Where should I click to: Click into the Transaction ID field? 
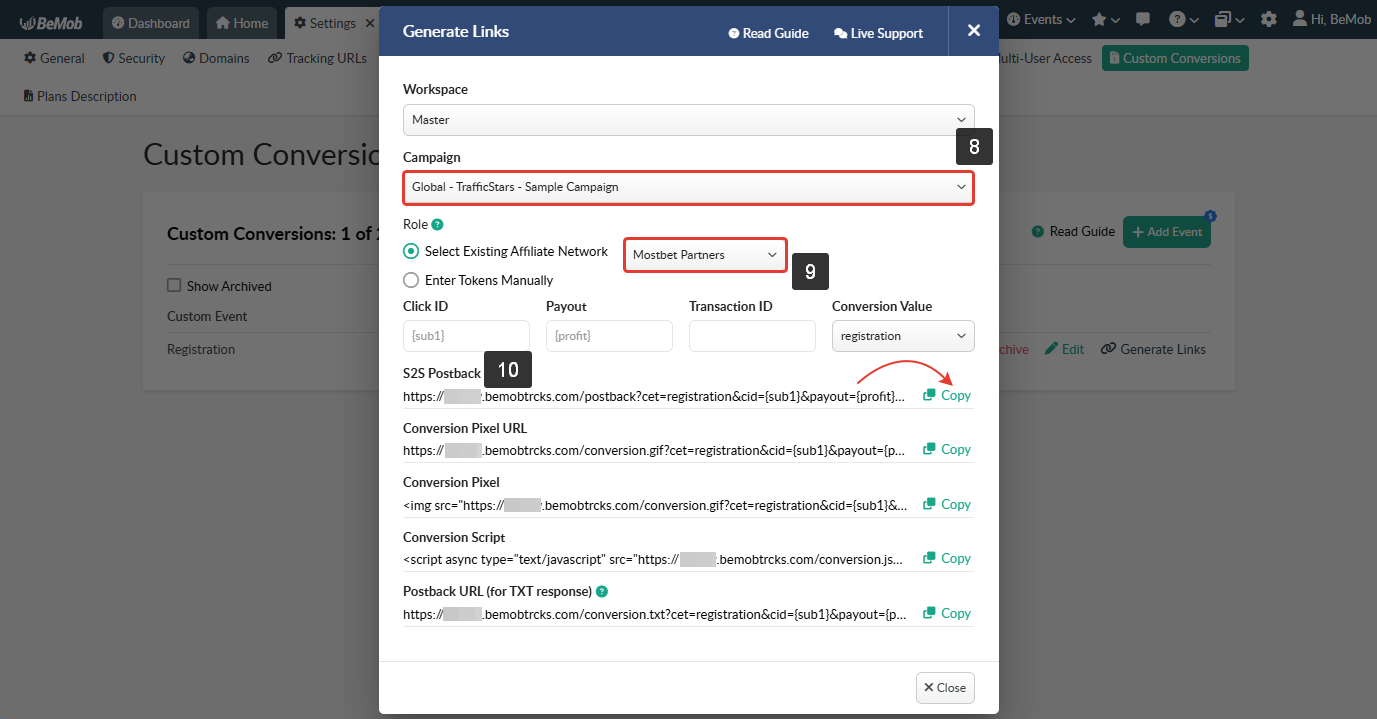tap(752, 336)
